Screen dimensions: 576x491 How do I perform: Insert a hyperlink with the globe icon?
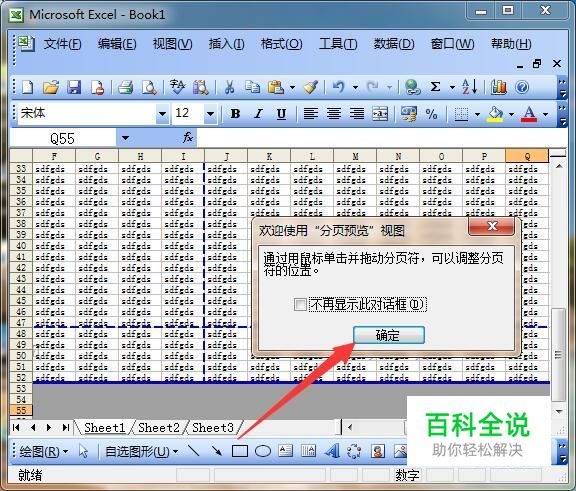412,87
